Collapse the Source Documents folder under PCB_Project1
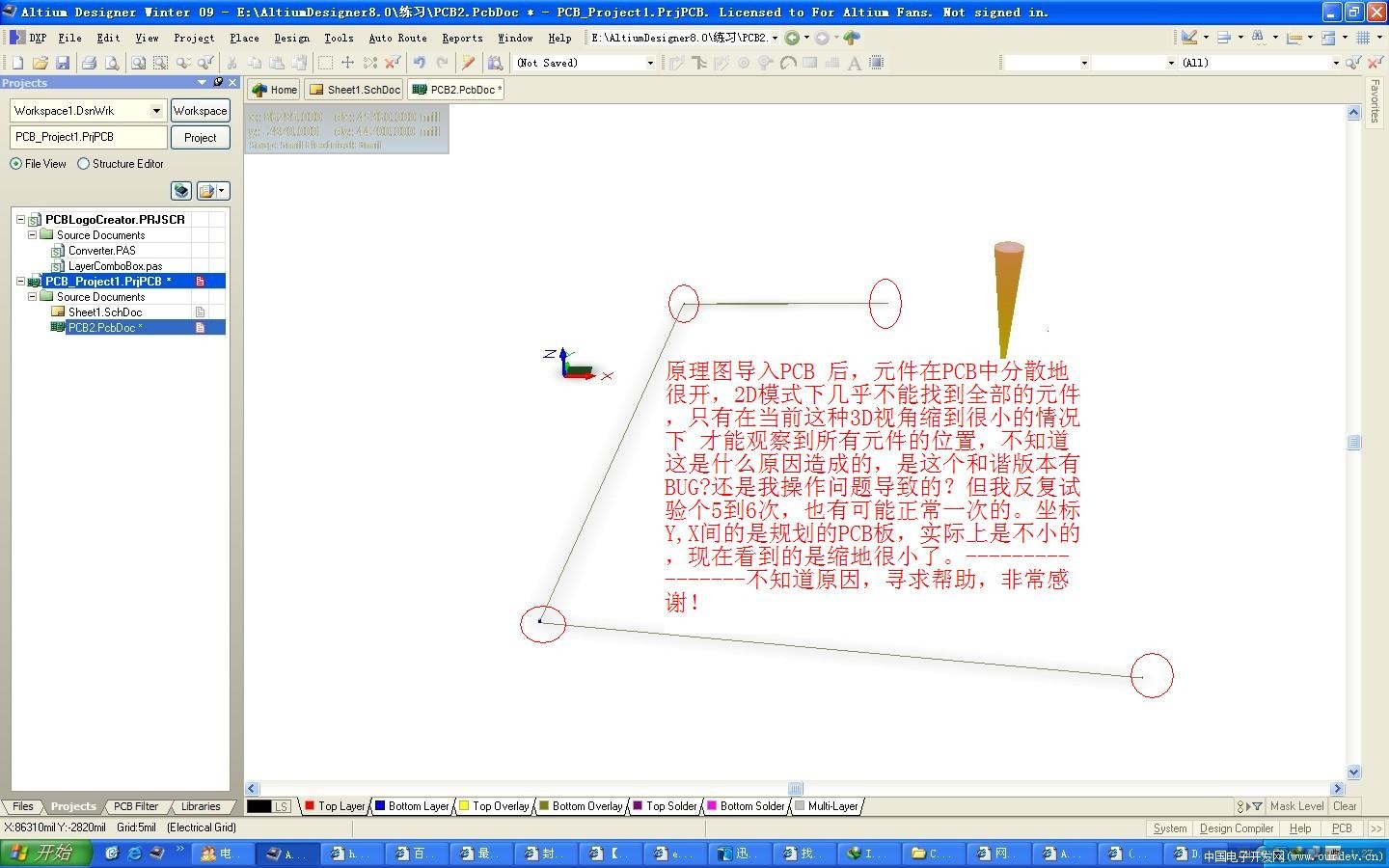Screen dimensions: 1389x868 [32, 296]
